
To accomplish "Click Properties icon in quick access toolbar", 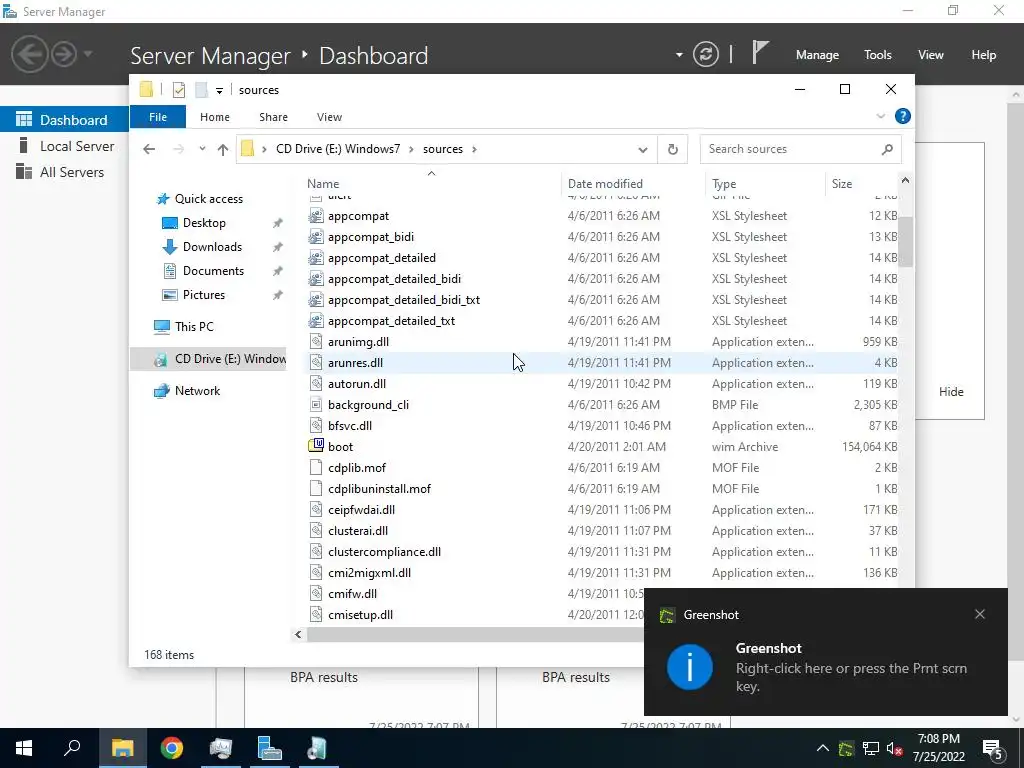I will pyautogui.click(x=178, y=90).
